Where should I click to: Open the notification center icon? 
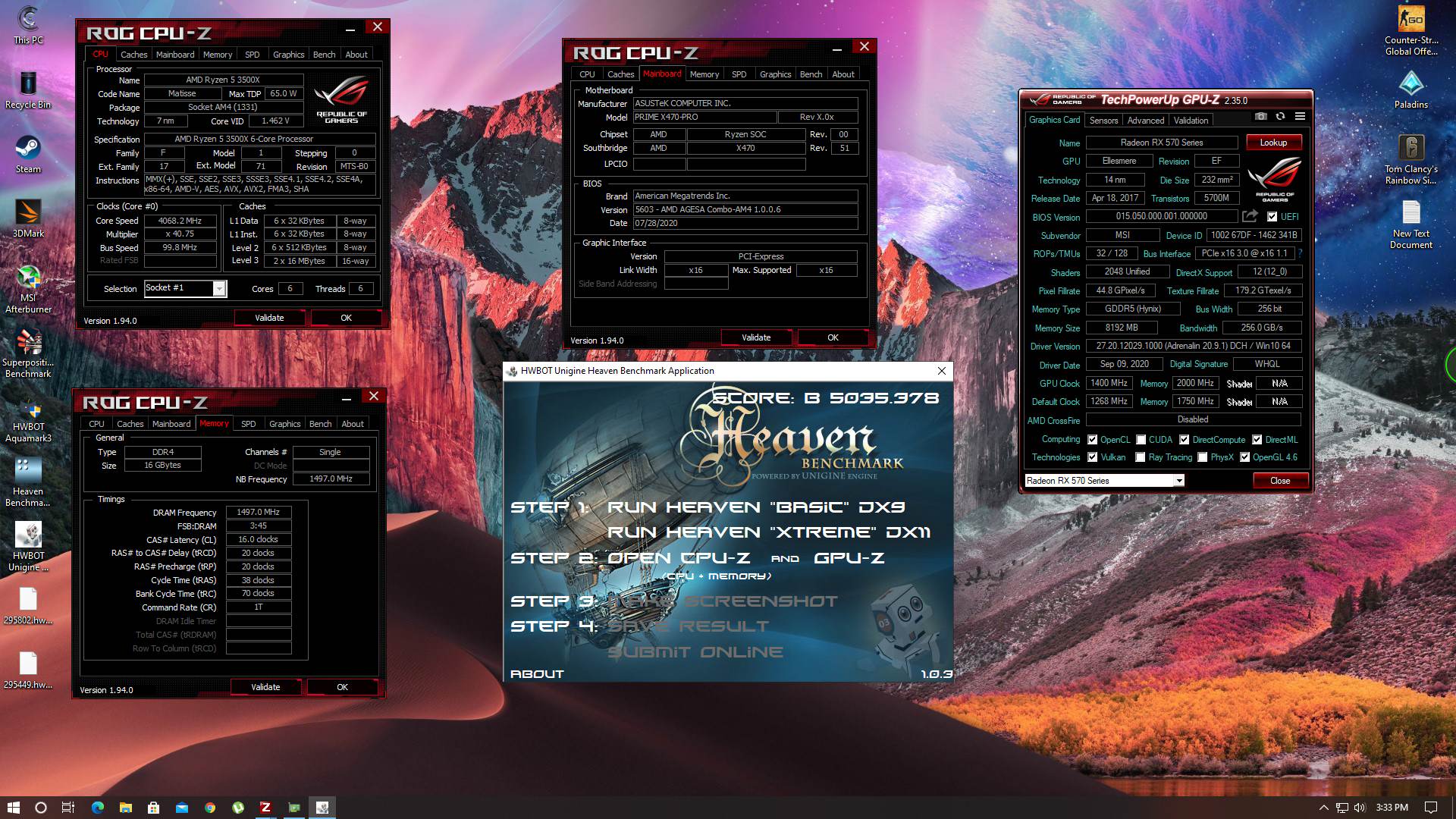pyautogui.click(x=1430, y=808)
